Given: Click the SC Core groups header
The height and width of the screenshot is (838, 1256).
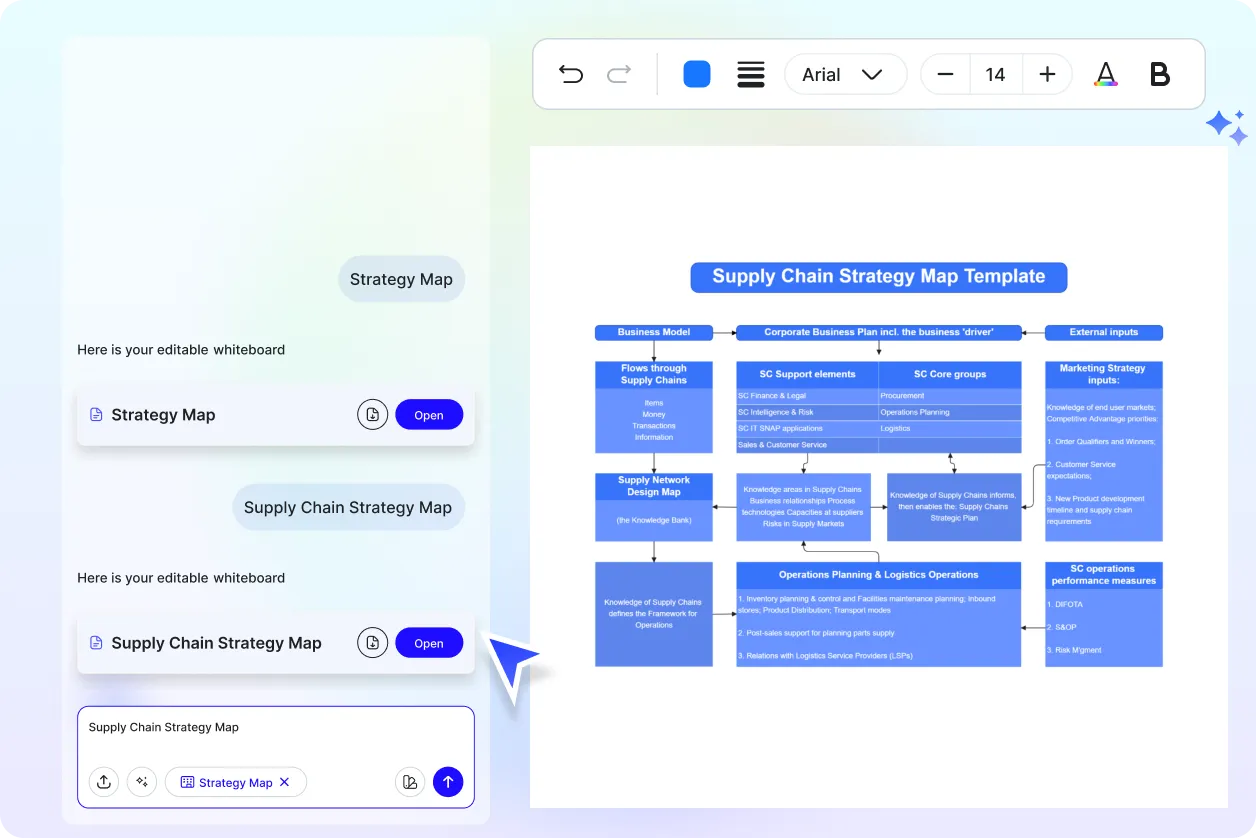Looking at the screenshot, I should (x=950, y=375).
